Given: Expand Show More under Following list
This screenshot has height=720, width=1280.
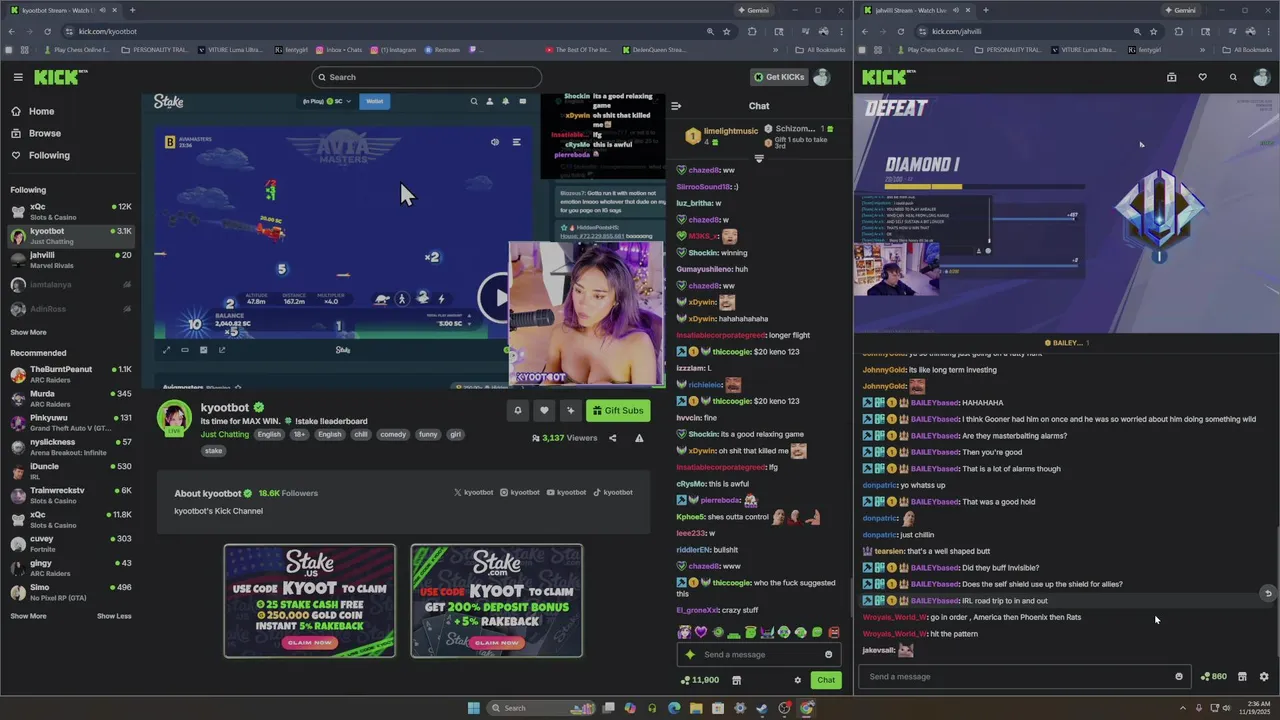Looking at the screenshot, I should click(28, 332).
